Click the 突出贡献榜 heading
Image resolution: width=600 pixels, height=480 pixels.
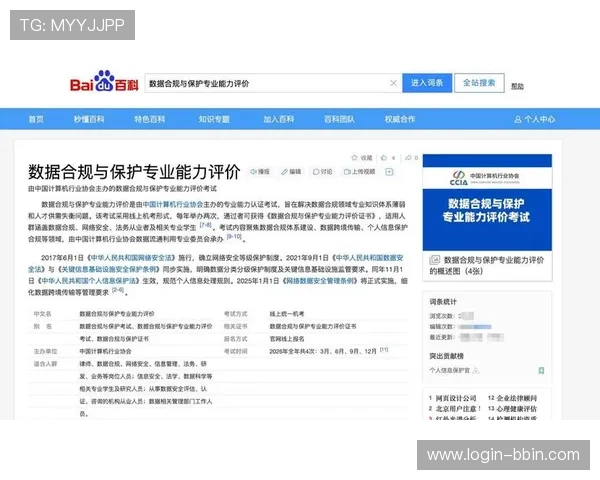click(446, 356)
